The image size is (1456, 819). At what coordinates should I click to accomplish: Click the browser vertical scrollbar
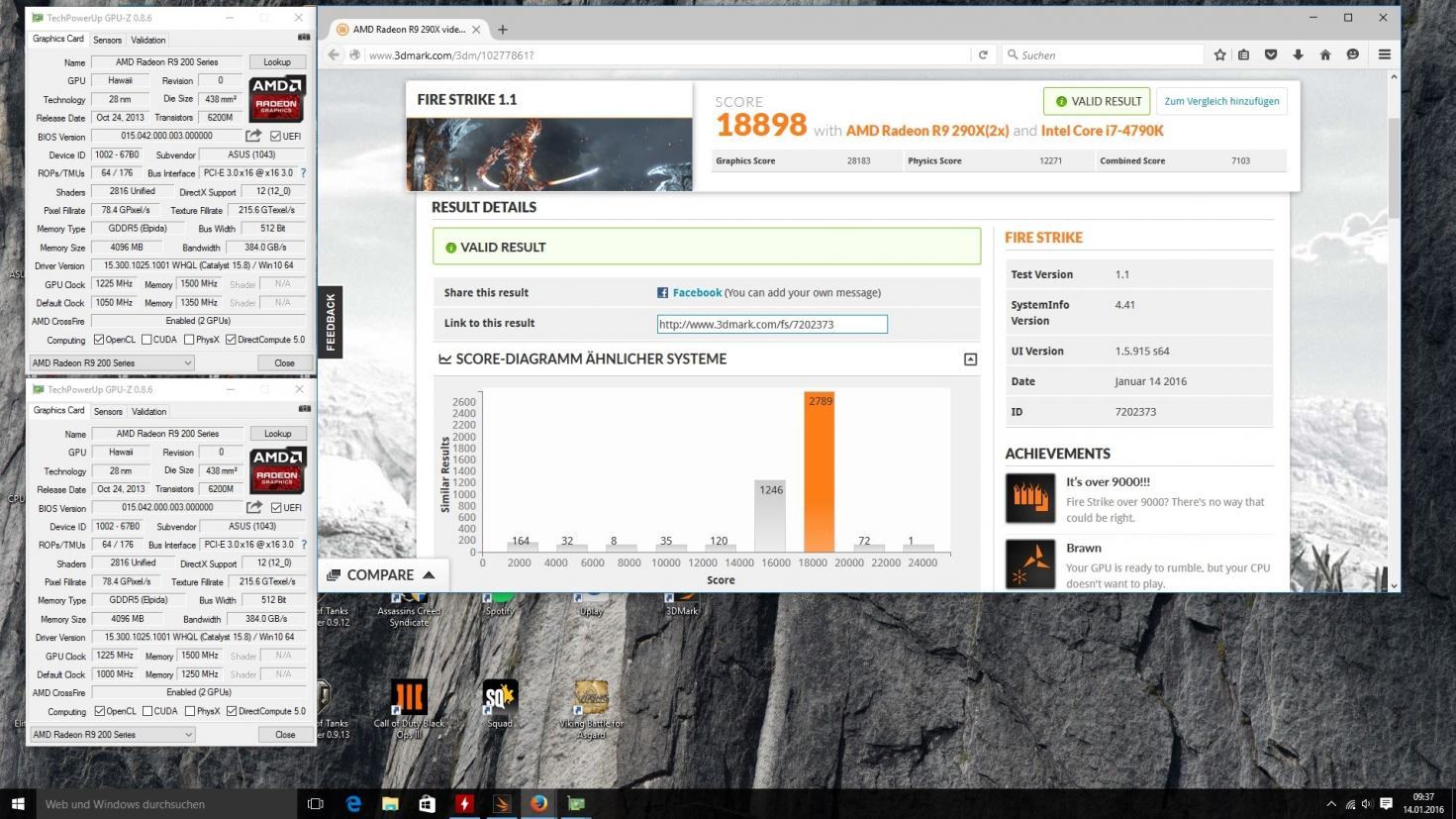pos(1394,168)
